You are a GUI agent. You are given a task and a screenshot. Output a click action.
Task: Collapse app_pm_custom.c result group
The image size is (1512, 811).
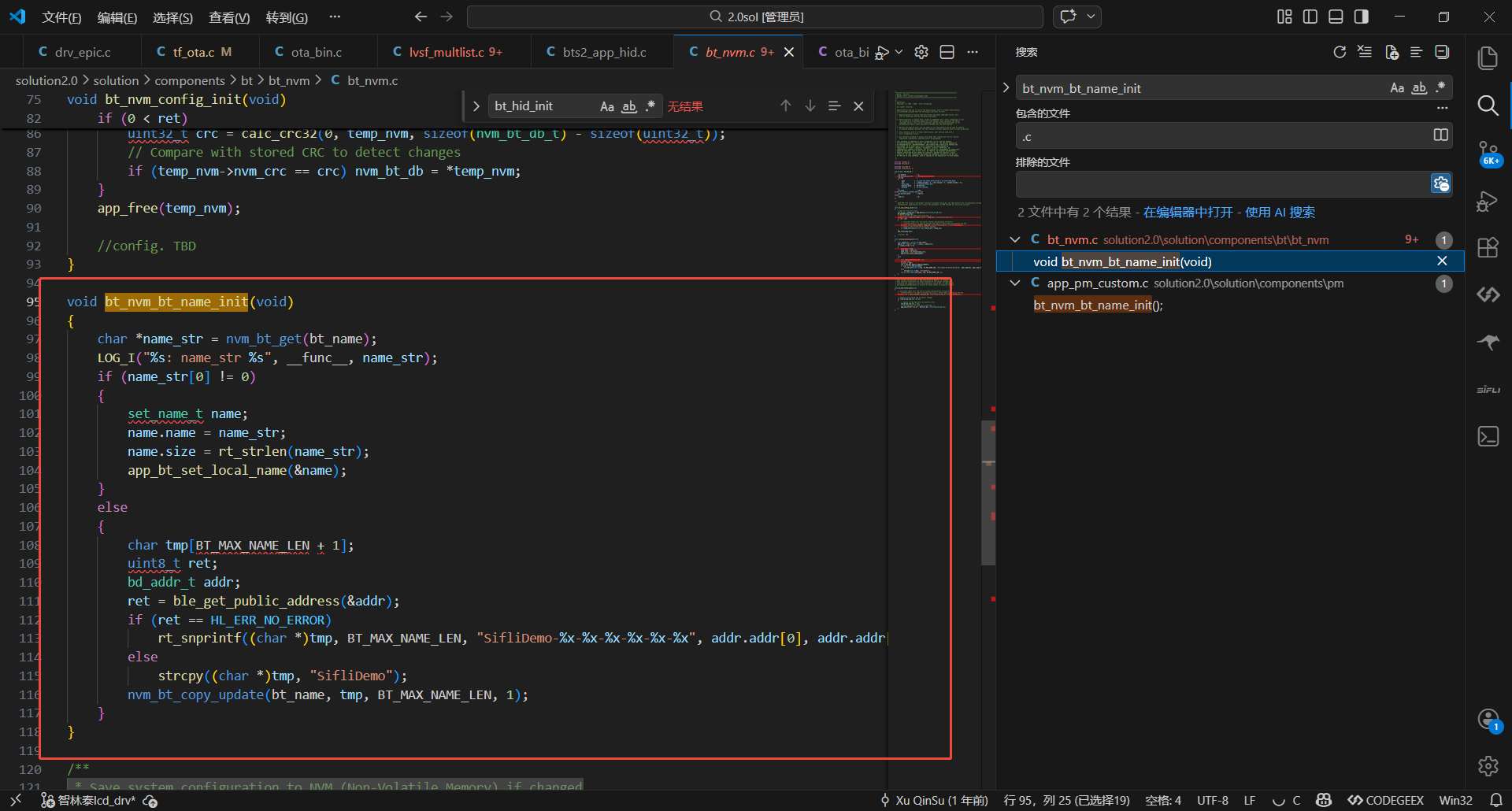[x=1015, y=283]
